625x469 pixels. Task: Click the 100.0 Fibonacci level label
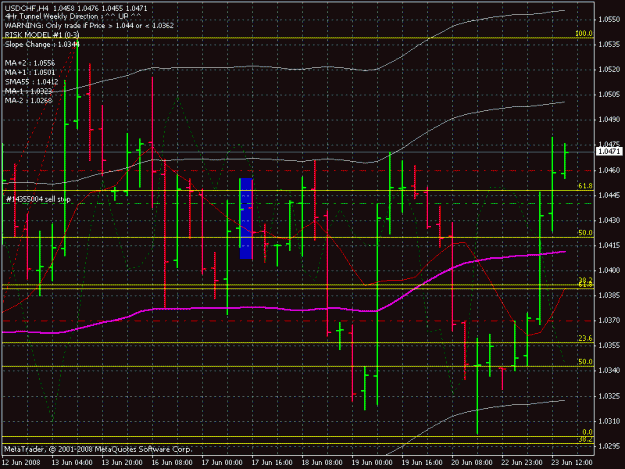[x=584, y=33]
